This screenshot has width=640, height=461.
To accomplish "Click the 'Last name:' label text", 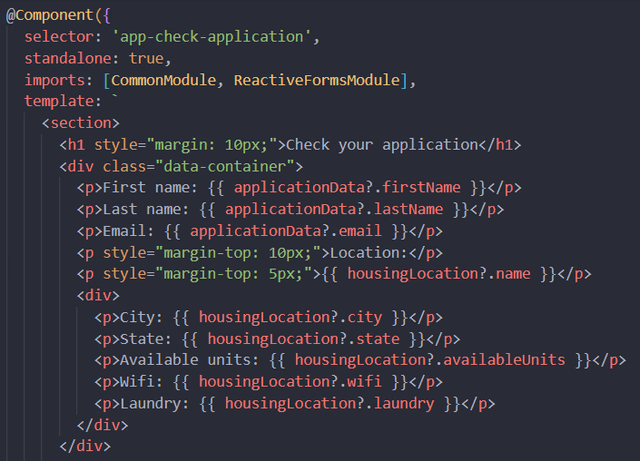I will [x=146, y=209].
